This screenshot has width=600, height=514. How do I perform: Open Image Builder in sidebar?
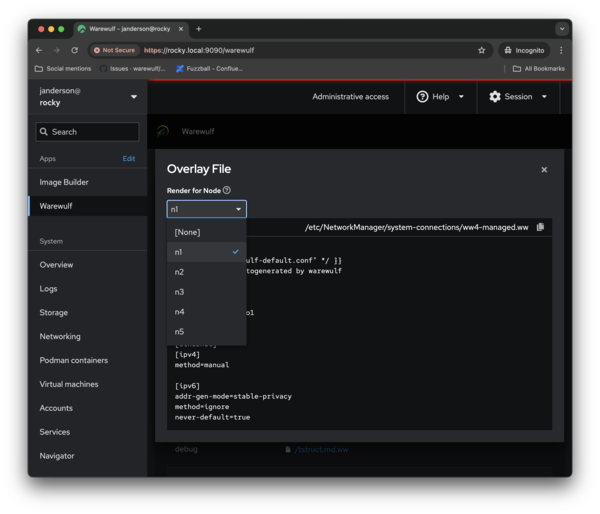click(x=88, y=182)
